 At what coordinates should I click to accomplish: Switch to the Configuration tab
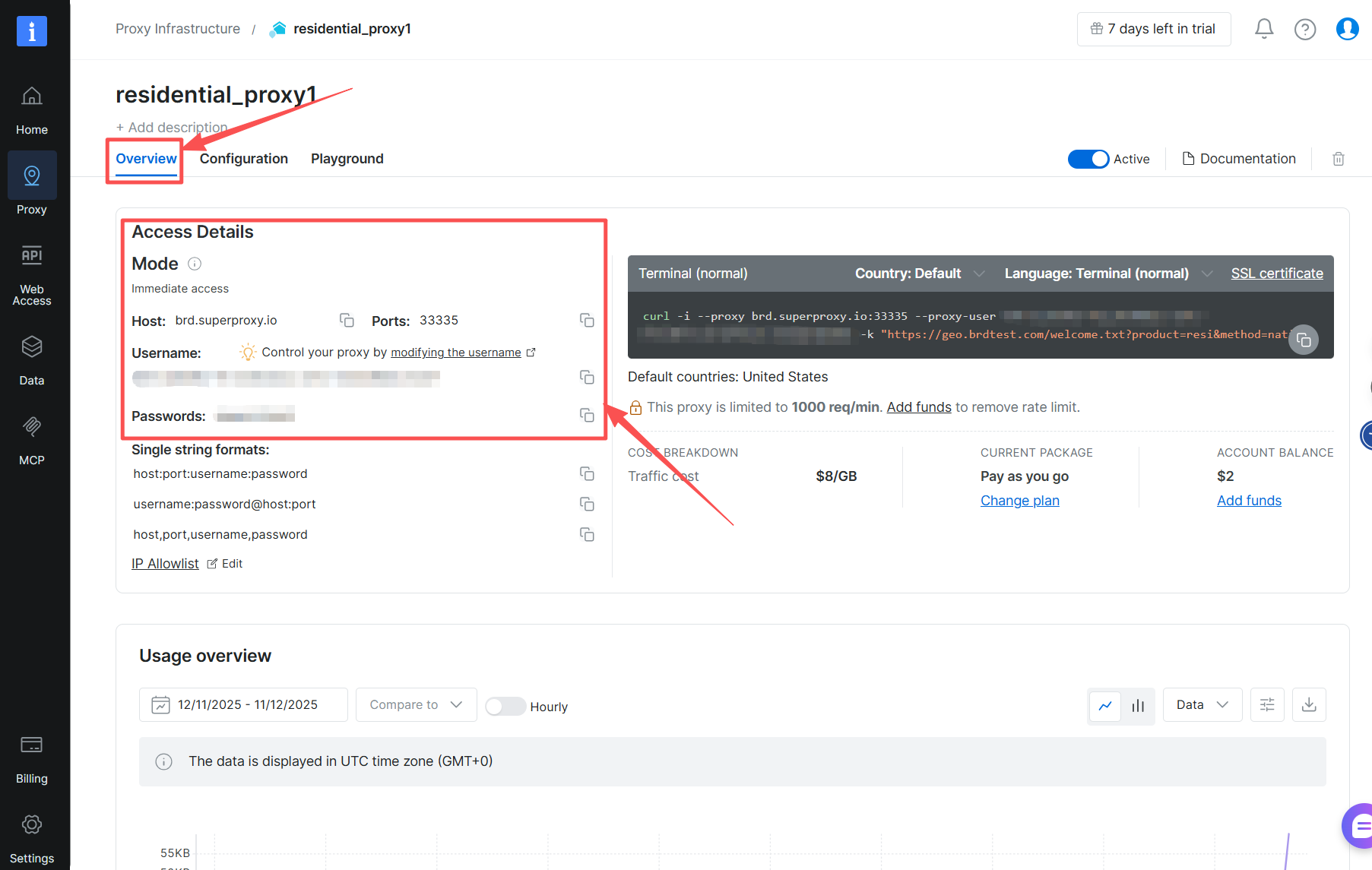243,159
